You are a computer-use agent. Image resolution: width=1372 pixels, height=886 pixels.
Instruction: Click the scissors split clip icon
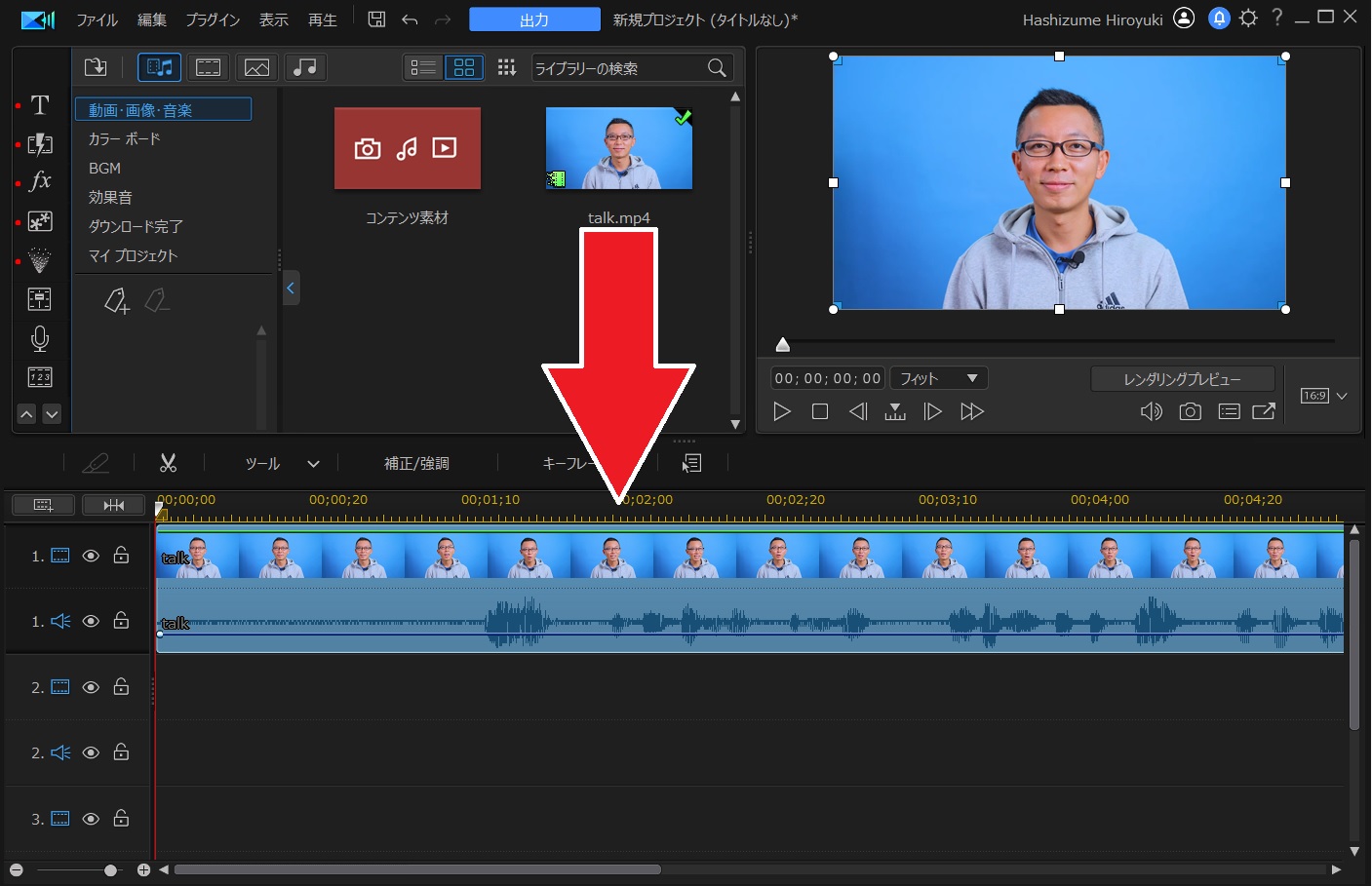point(169,463)
